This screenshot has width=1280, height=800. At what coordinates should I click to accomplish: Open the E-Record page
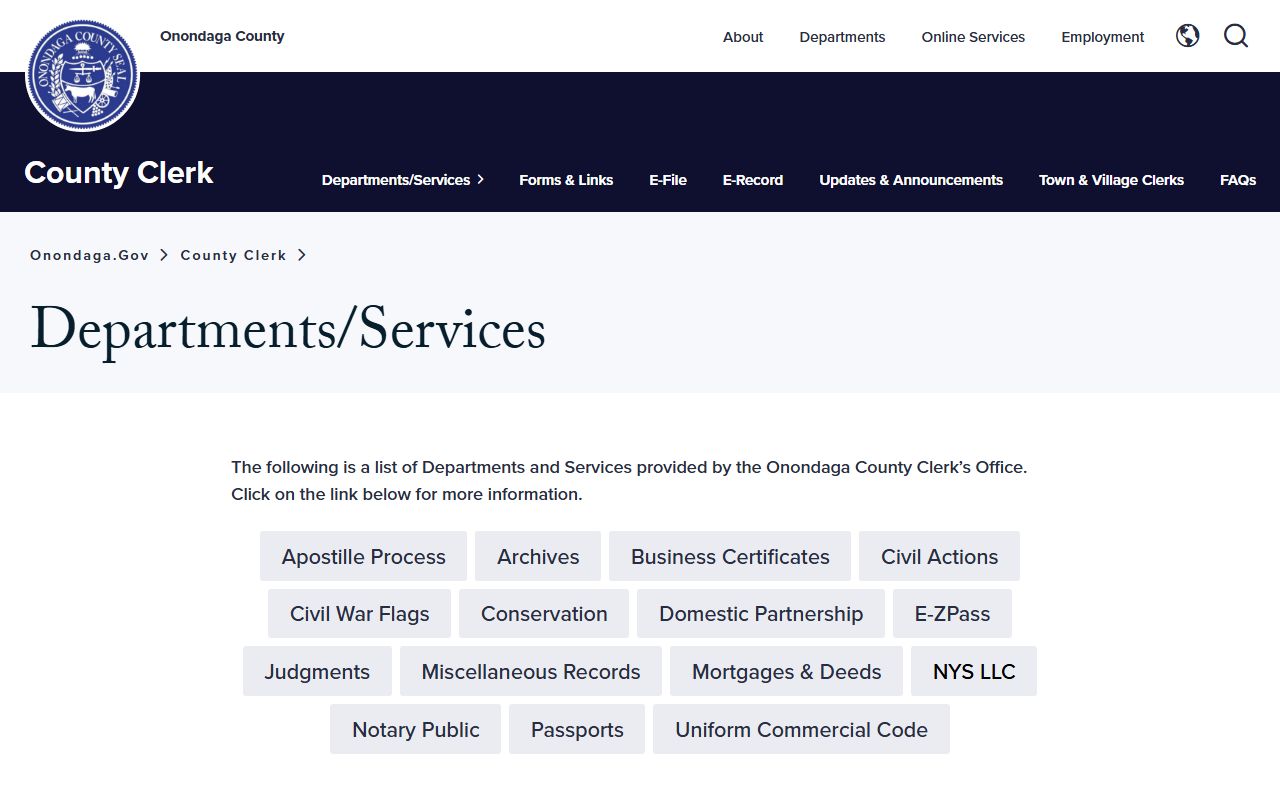coord(753,180)
